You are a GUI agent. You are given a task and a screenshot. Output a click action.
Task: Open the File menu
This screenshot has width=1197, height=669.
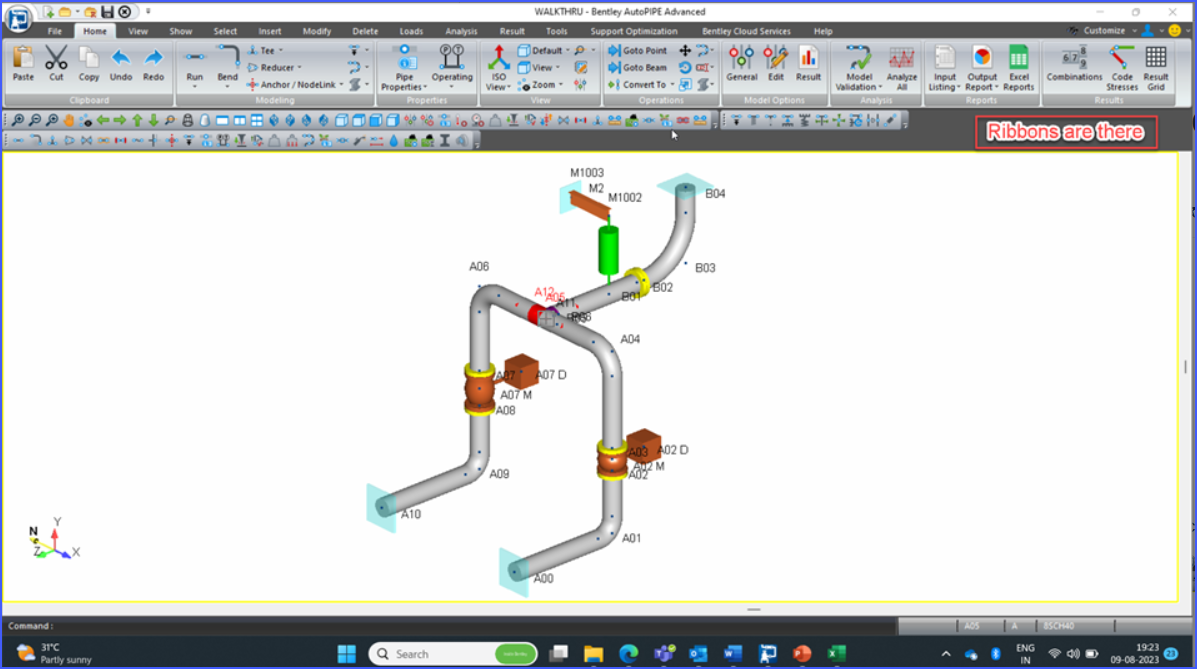[x=54, y=31]
